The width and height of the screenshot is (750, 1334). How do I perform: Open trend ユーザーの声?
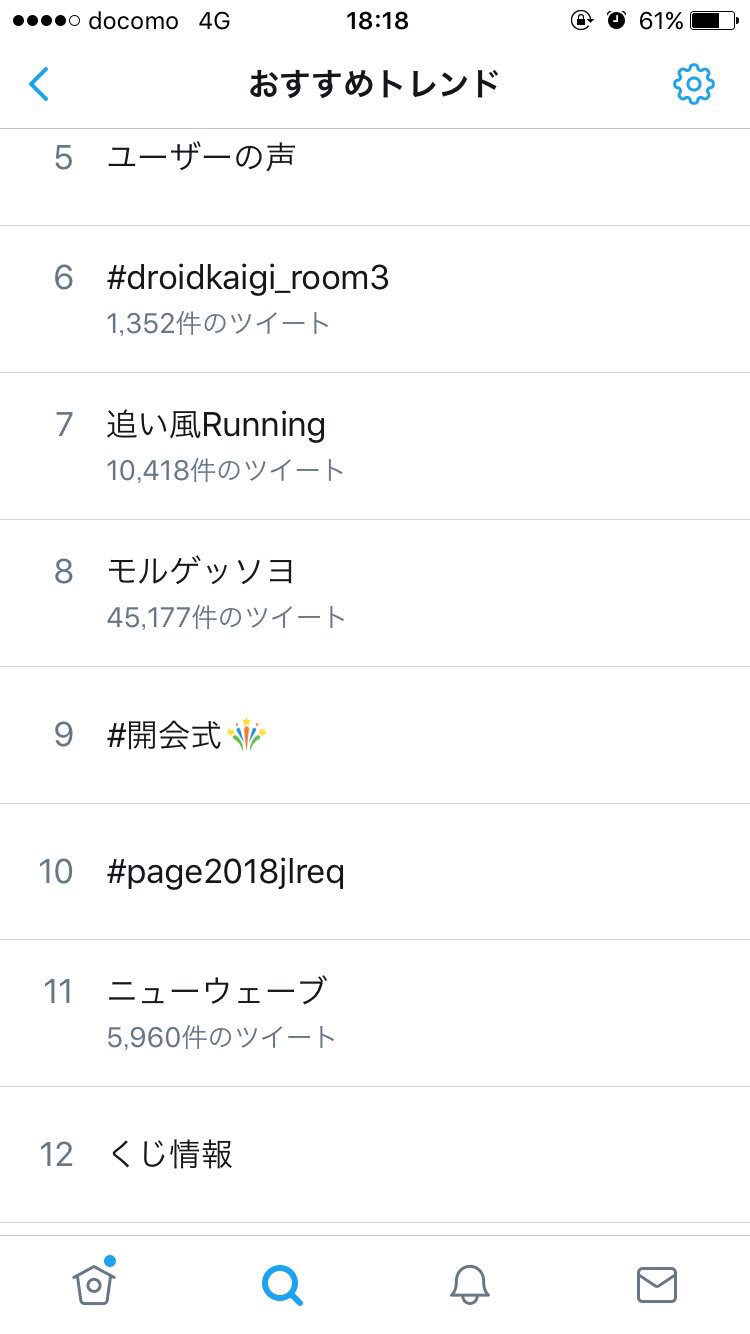click(375, 177)
